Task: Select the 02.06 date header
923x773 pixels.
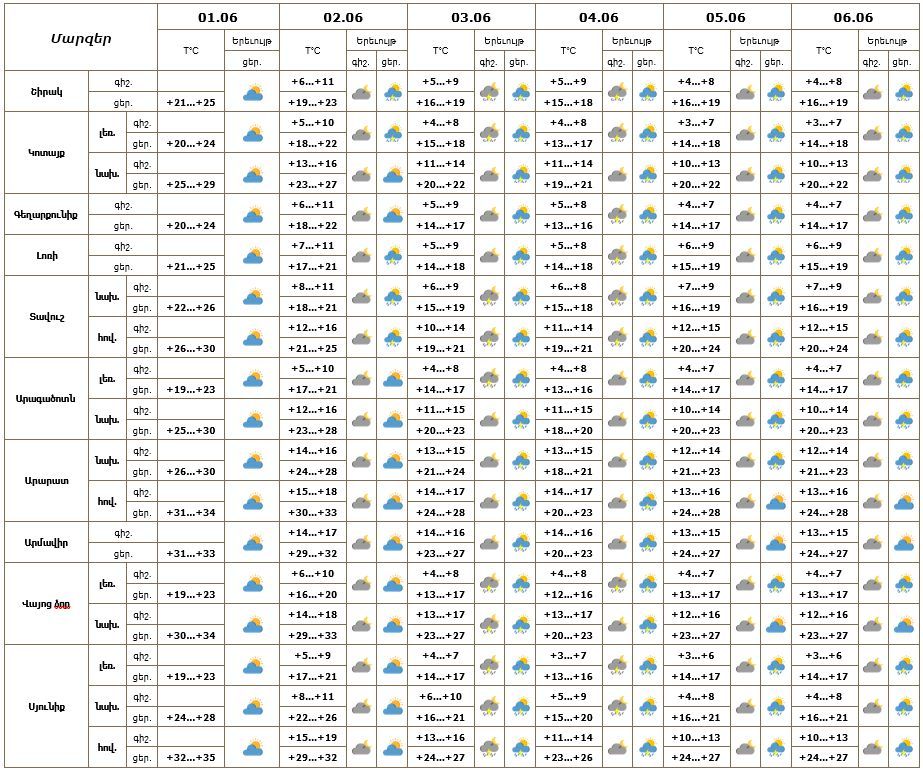Action: 343,17
